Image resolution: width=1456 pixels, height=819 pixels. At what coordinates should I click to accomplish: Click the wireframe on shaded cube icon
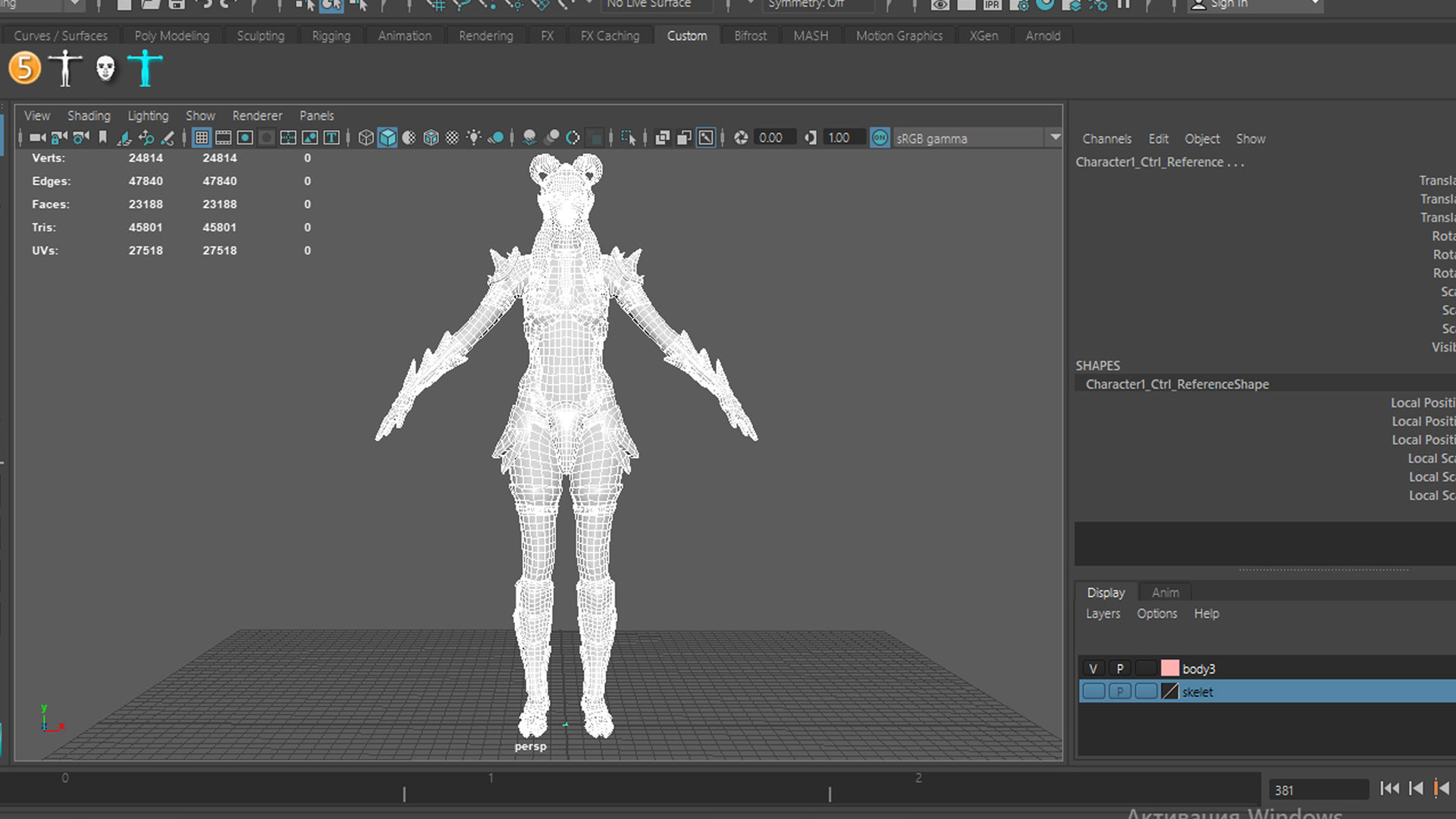pos(431,137)
